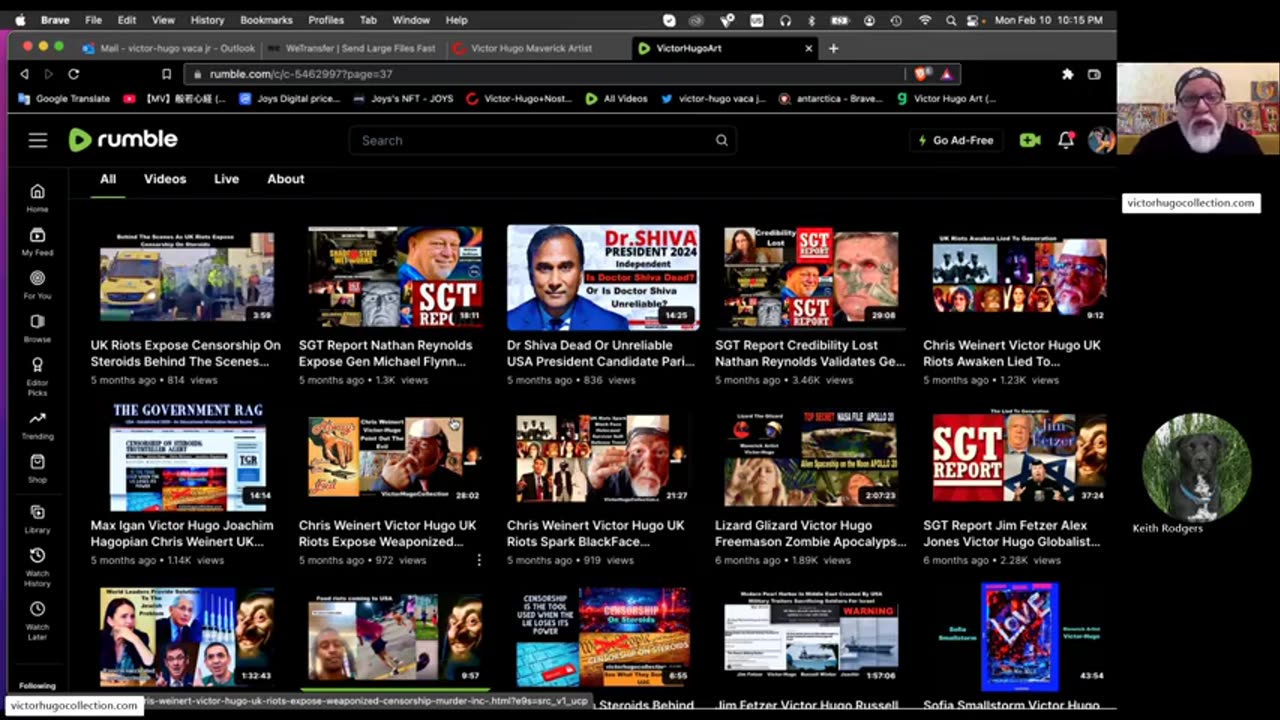Open Dr.SHIVA President 2024 thumbnail
The width and height of the screenshot is (1280, 720).
click(x=603, y=277)
